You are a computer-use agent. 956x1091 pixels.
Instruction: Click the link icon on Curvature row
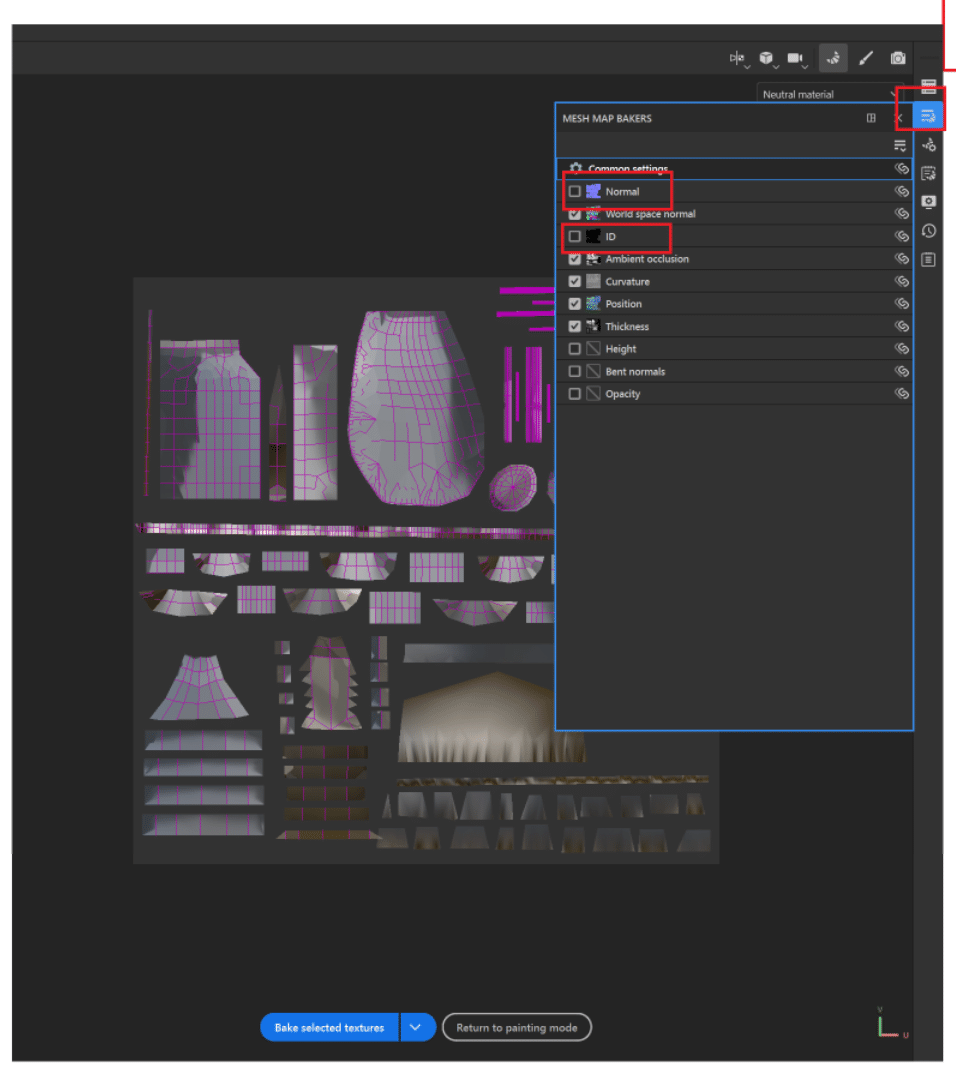(902, 281)
